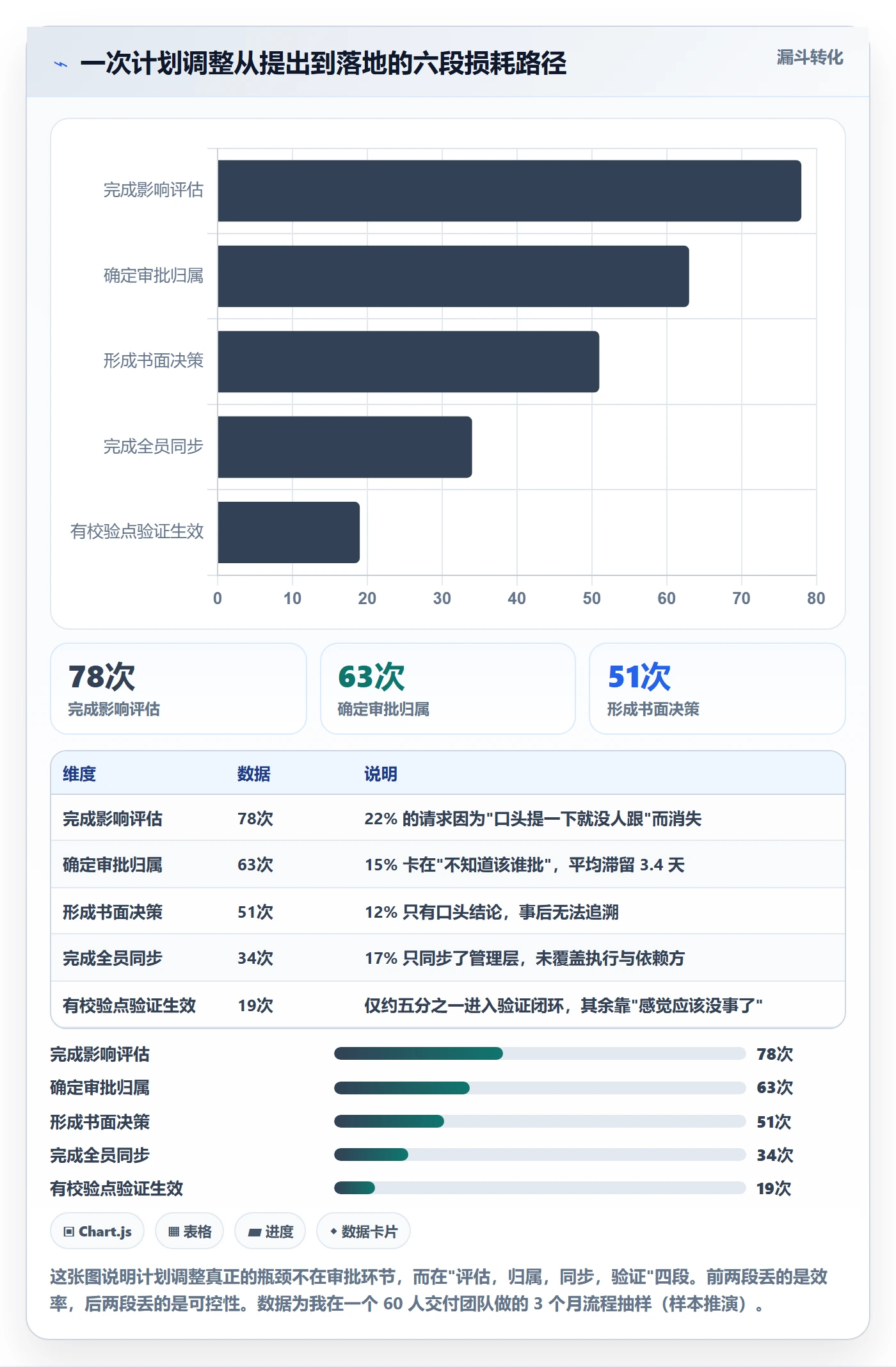
Task: Click the 形成书面决策 progress bar at 51次
Action: coord(540,1121)
